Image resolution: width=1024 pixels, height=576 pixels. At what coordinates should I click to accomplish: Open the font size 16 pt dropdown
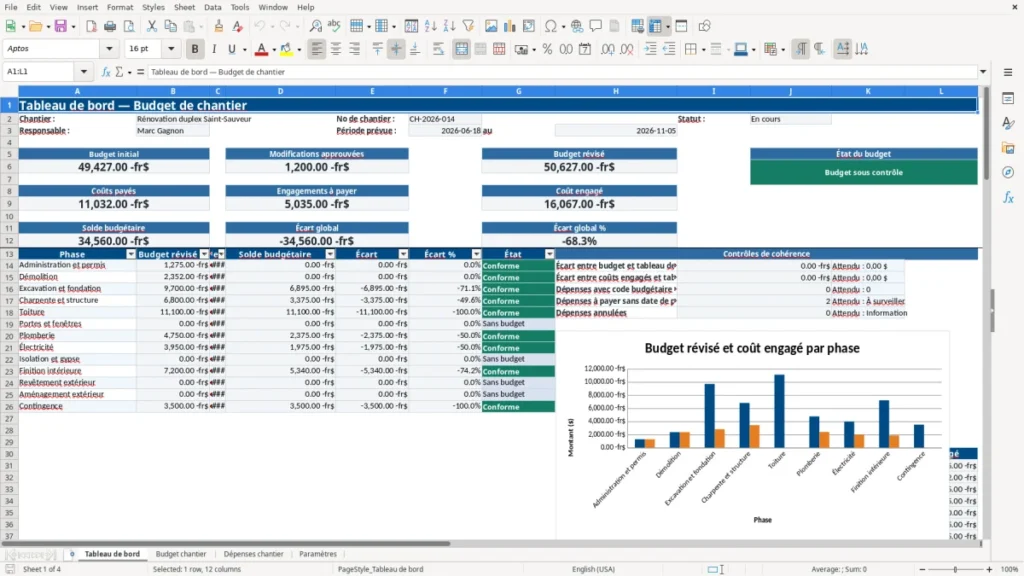point(171,49)
